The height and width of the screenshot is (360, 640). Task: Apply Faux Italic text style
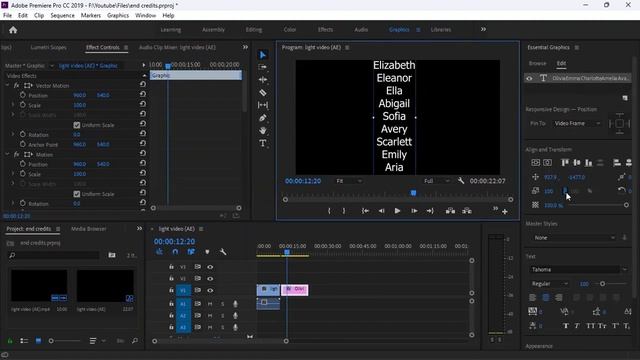pos(577,326)
